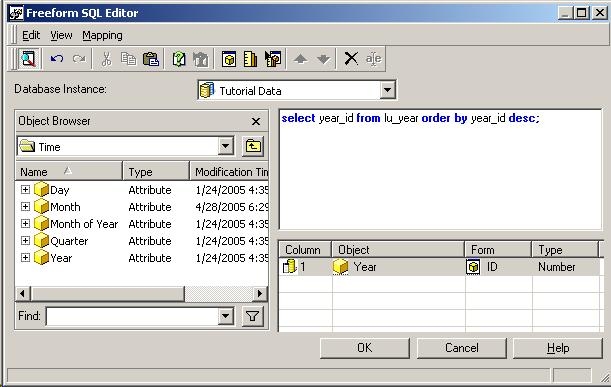Select the Year attribute in Object Browser
Viewport: 611px width, 387px height.
tap(142, 258)
